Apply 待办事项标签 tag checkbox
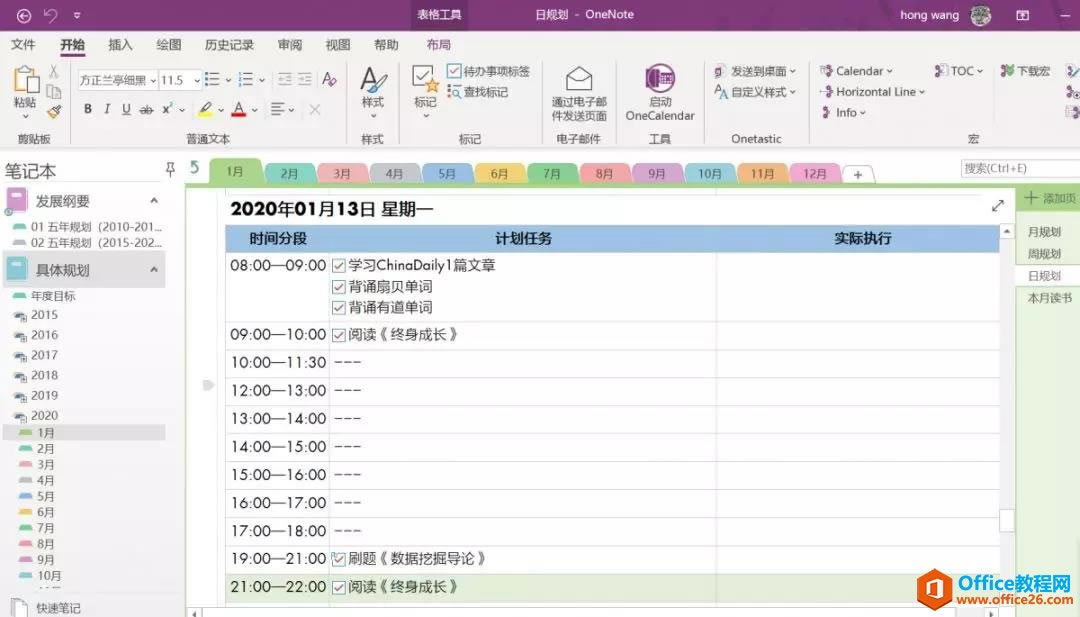This screenshot has width=1080, height=617. click(454, 71)
